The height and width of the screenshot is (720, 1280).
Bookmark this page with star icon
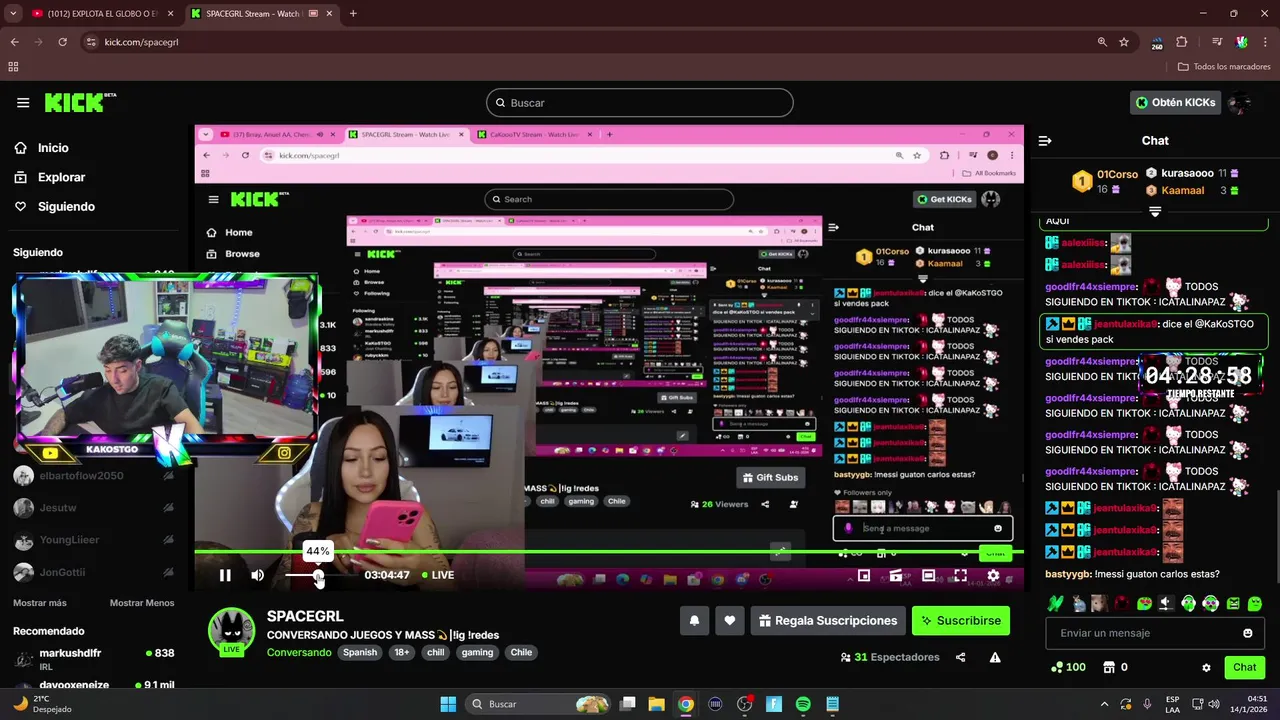[1124, 42]
